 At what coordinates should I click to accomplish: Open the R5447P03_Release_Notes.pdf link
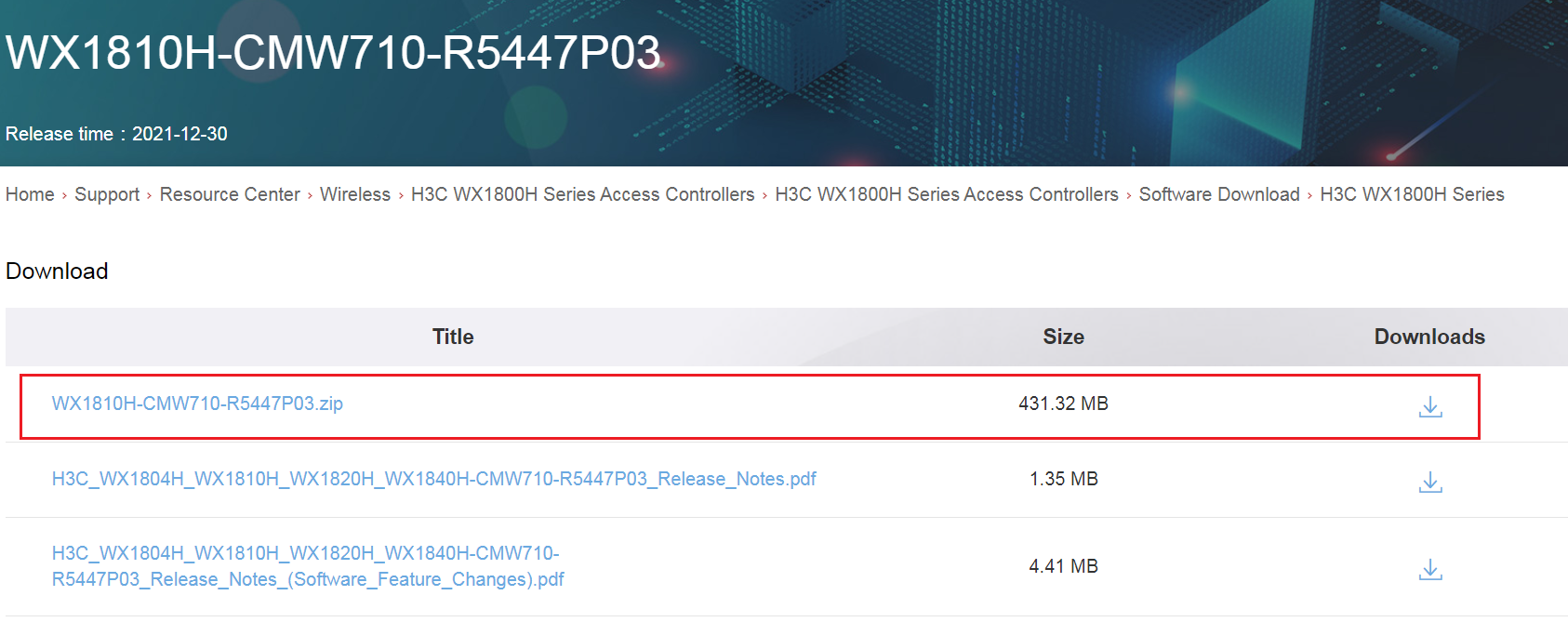tap(433, 479)
